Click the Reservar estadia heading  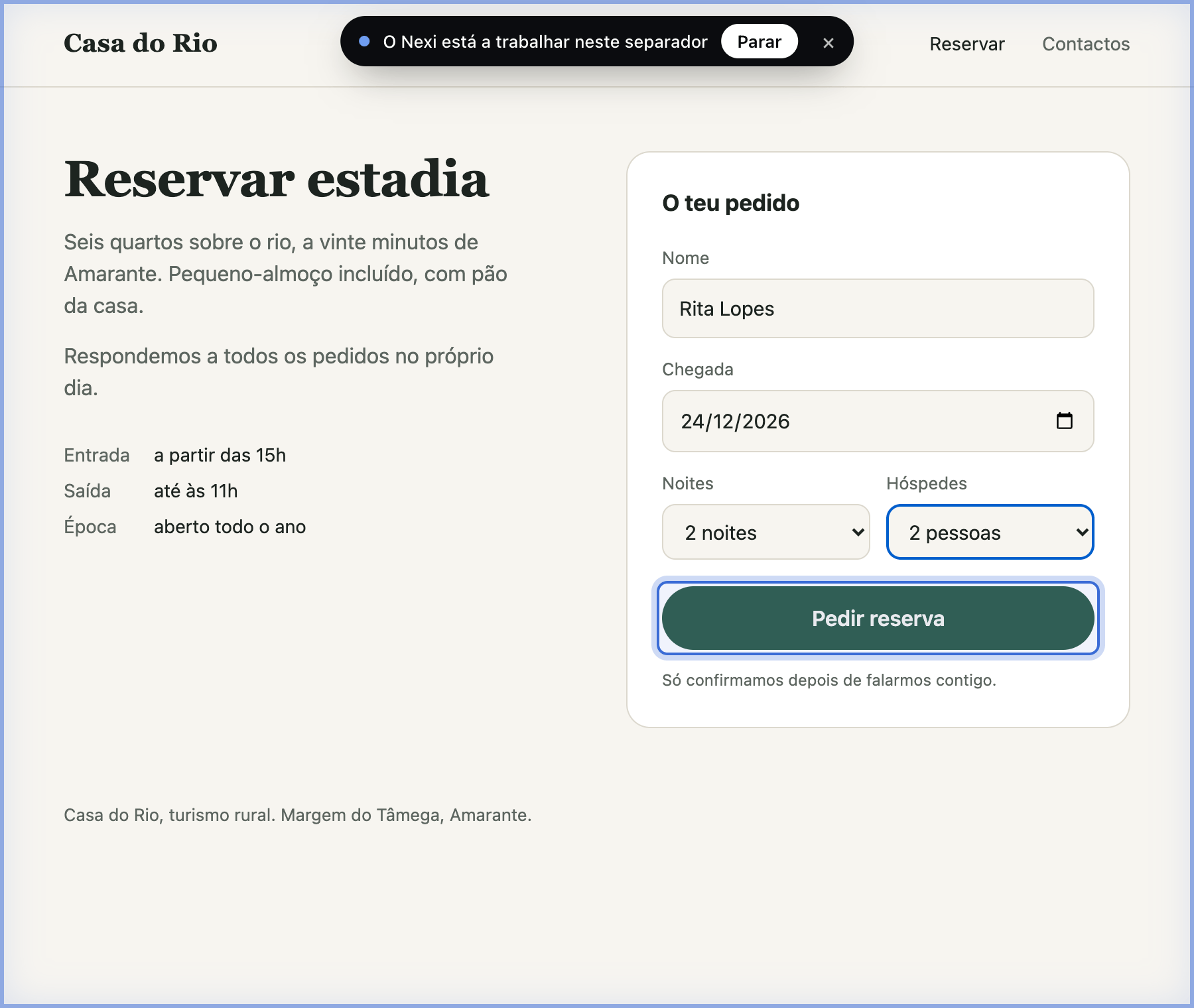277,179
